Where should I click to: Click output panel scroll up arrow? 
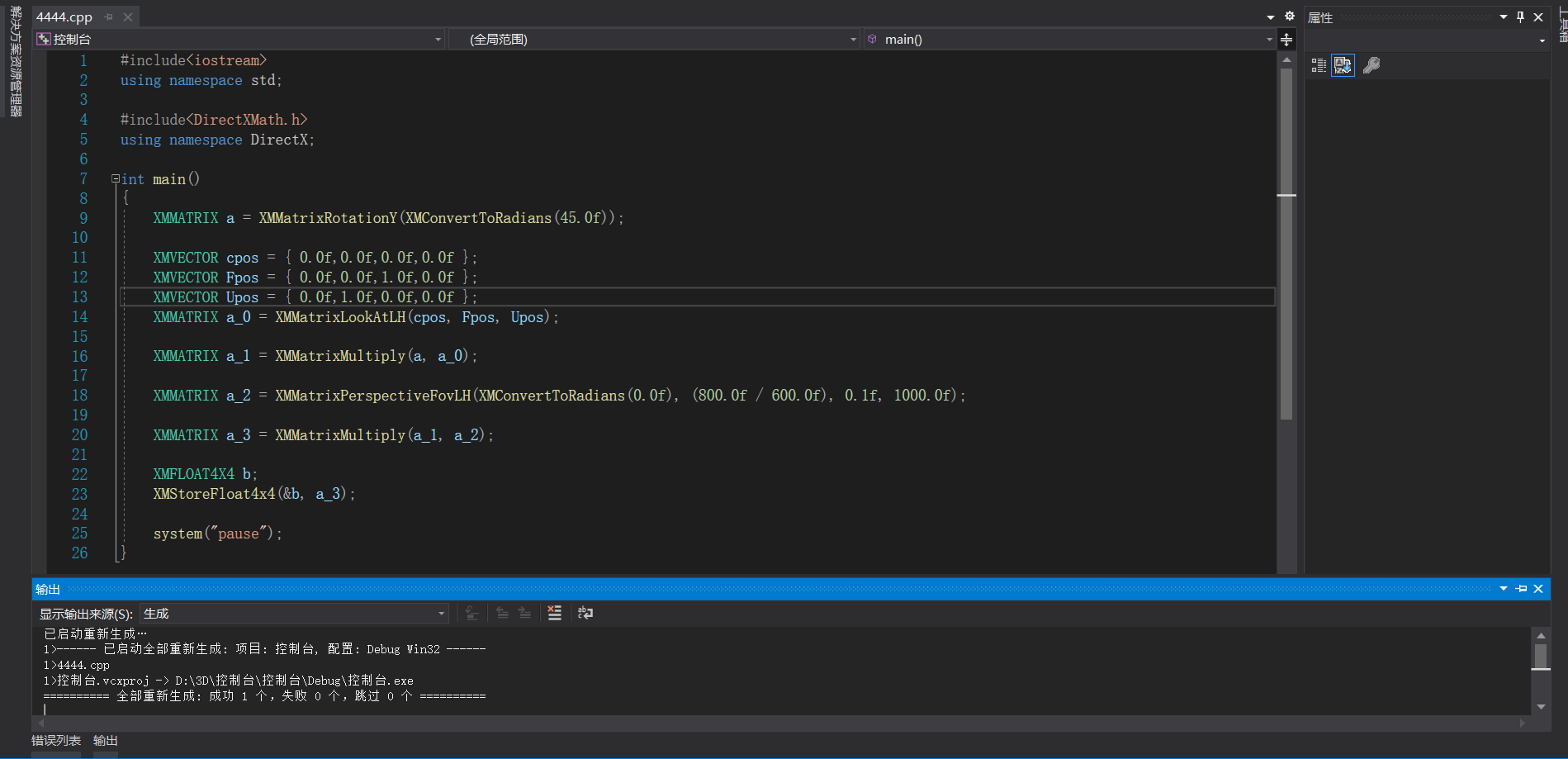(x=1541, y=635)
